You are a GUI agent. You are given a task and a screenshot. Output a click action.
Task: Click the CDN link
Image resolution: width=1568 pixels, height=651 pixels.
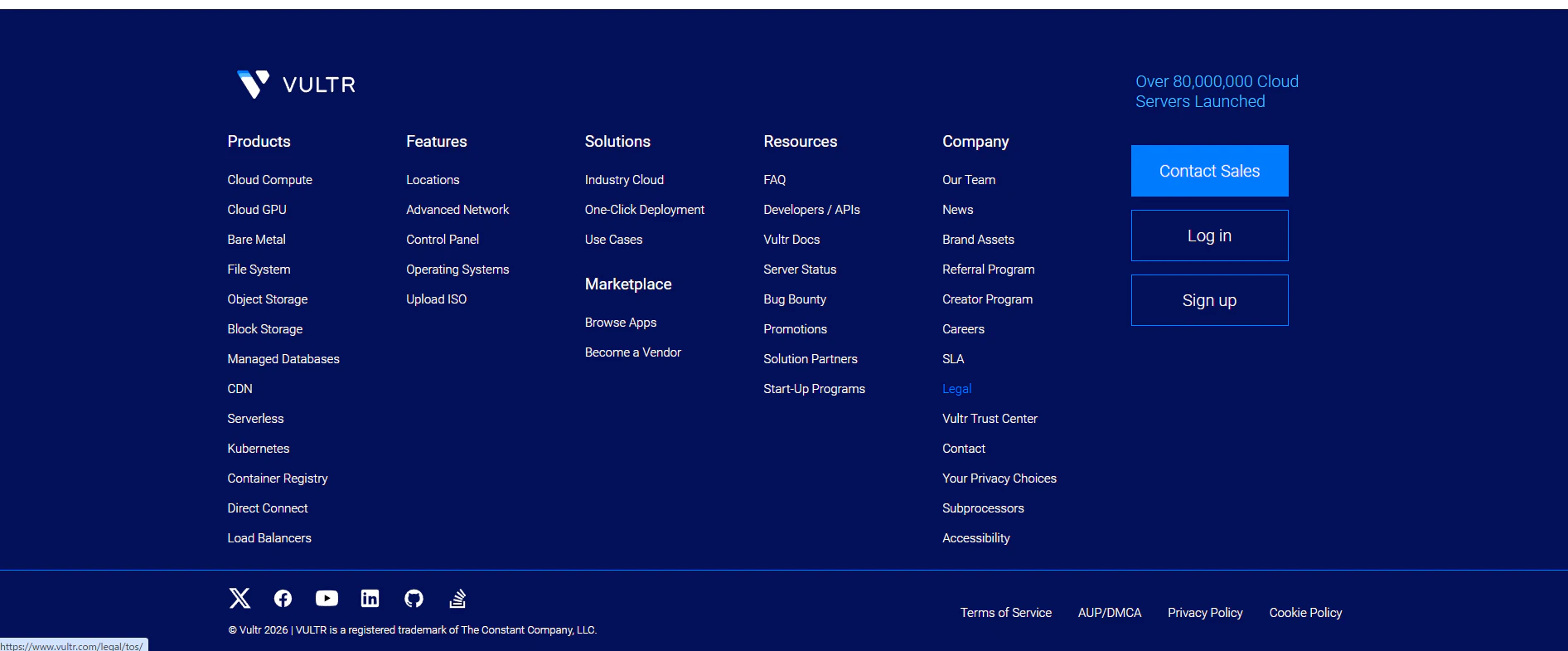click(240, 389)
